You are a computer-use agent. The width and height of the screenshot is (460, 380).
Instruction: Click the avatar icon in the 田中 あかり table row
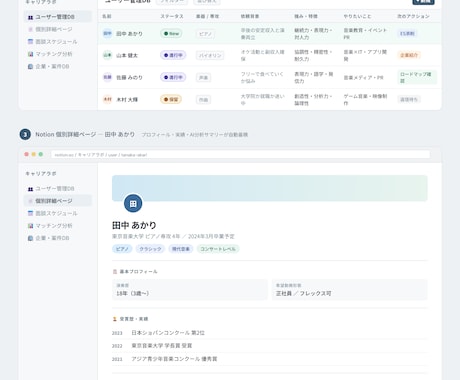(107, 33)
